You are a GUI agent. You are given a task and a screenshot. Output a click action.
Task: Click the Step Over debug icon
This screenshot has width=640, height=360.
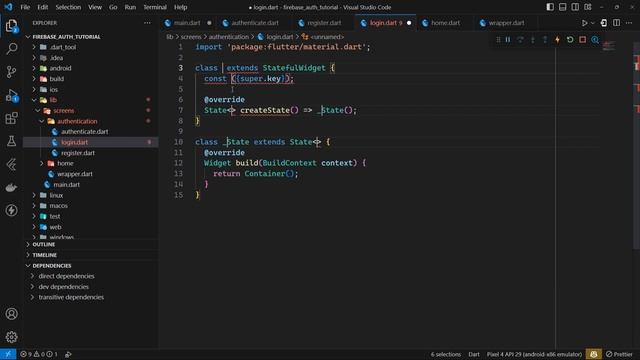pyautogui.click(x=520, y=40)
